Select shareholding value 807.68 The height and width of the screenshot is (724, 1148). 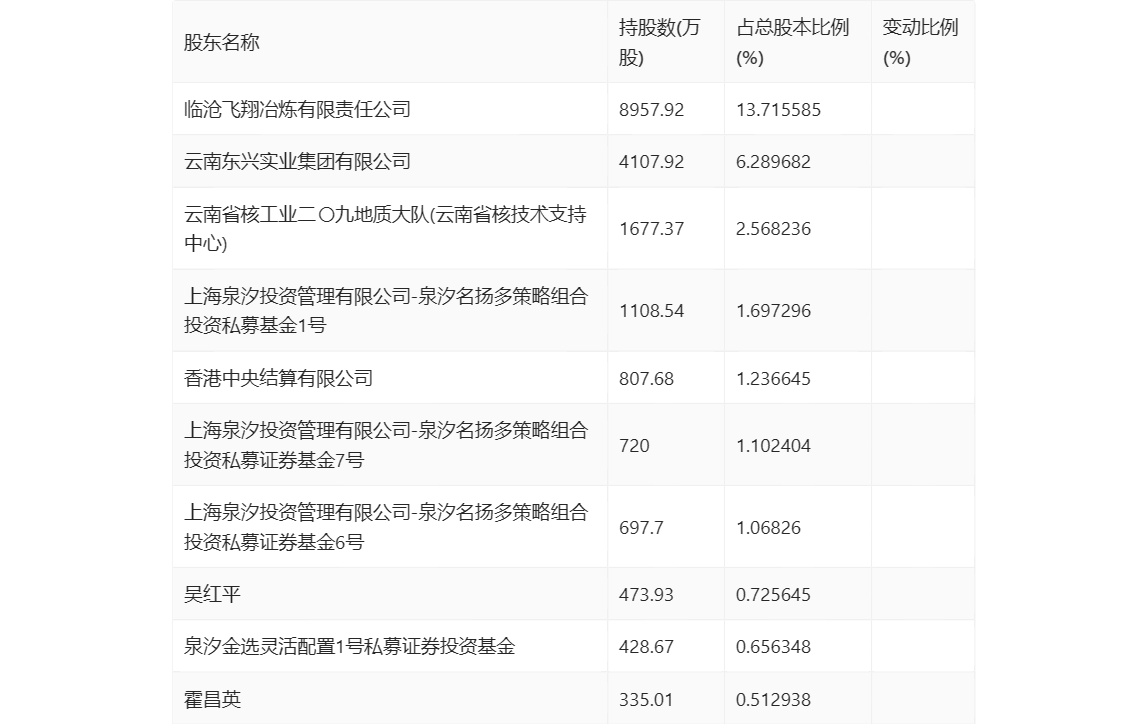pyautogui.click(x=646, y=378)
